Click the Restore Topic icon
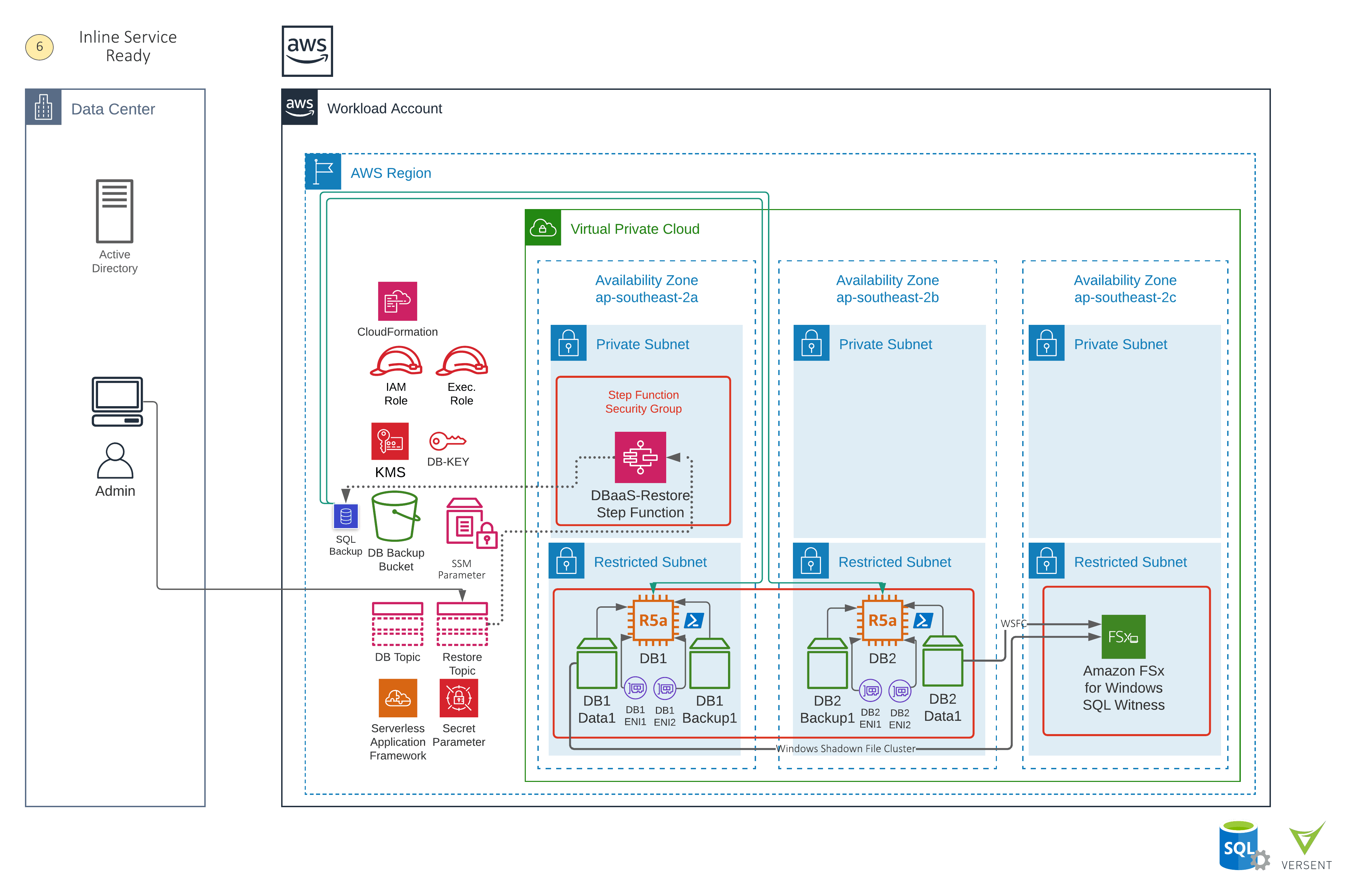Image resolution: width=1358 pixels, height=896 pixels. click(x=462, y=624)
